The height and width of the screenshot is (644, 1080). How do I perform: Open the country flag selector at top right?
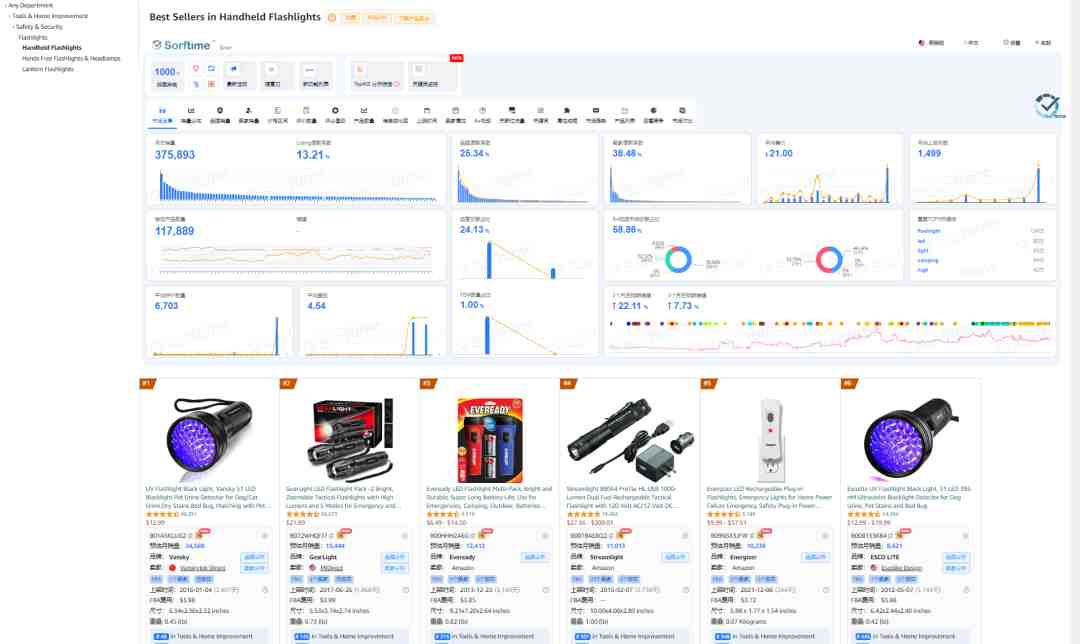pos(931,43)
